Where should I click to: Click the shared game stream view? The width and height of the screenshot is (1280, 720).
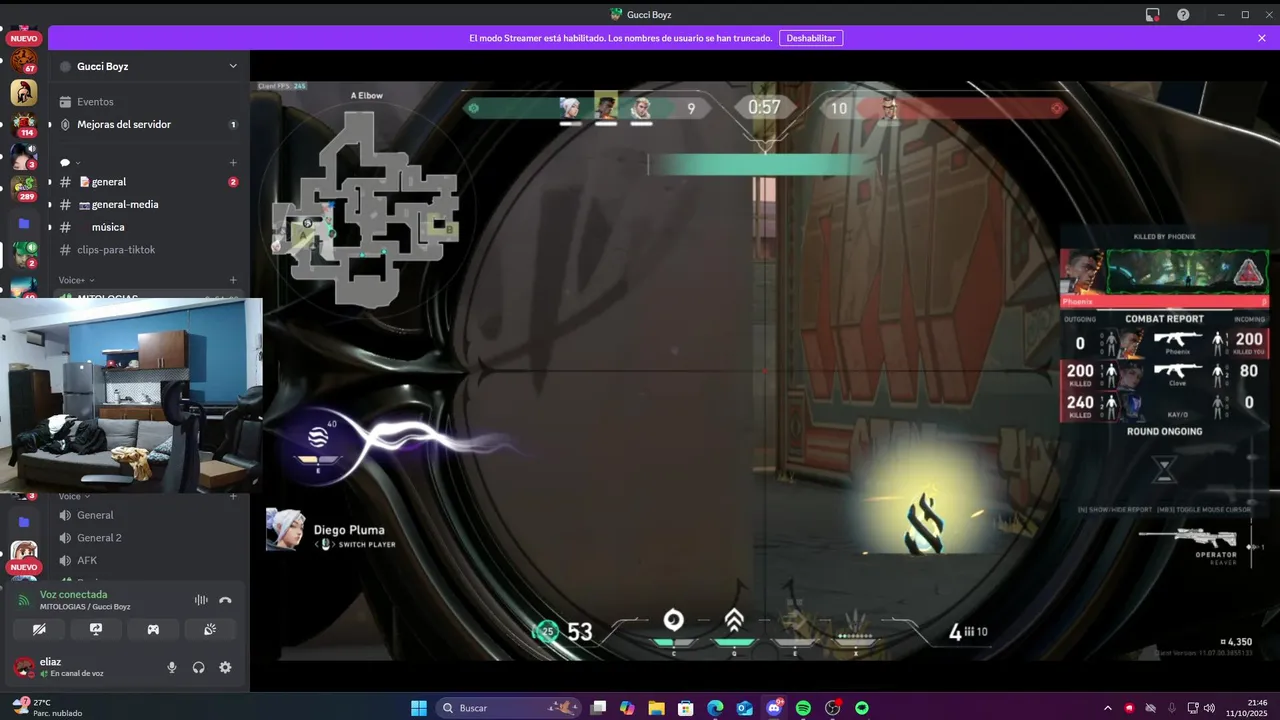[765, 371]
